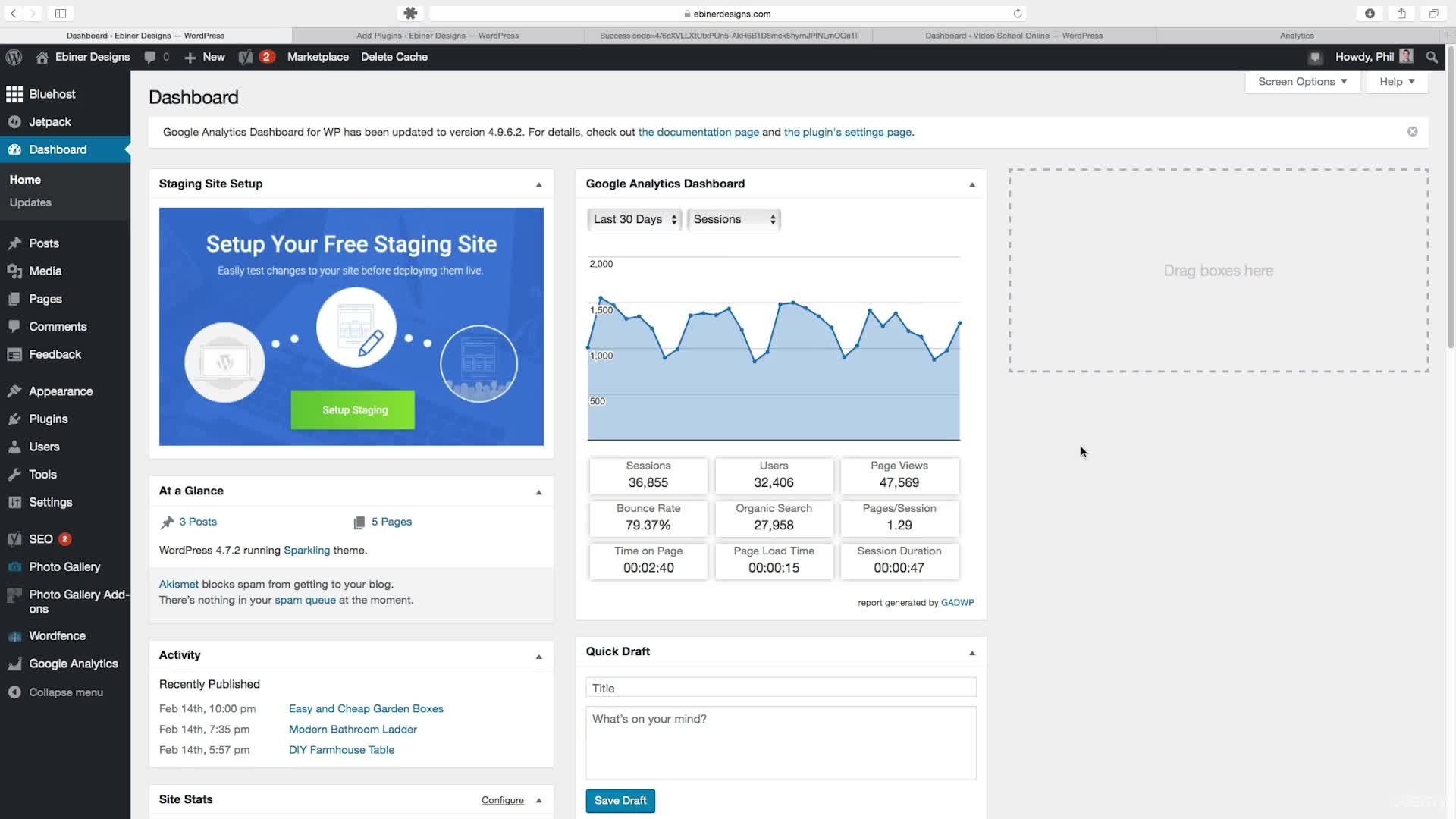This screenshot has width=1456, height=819.
Task: Open Updates submenu item
Action: coord(30,202)
